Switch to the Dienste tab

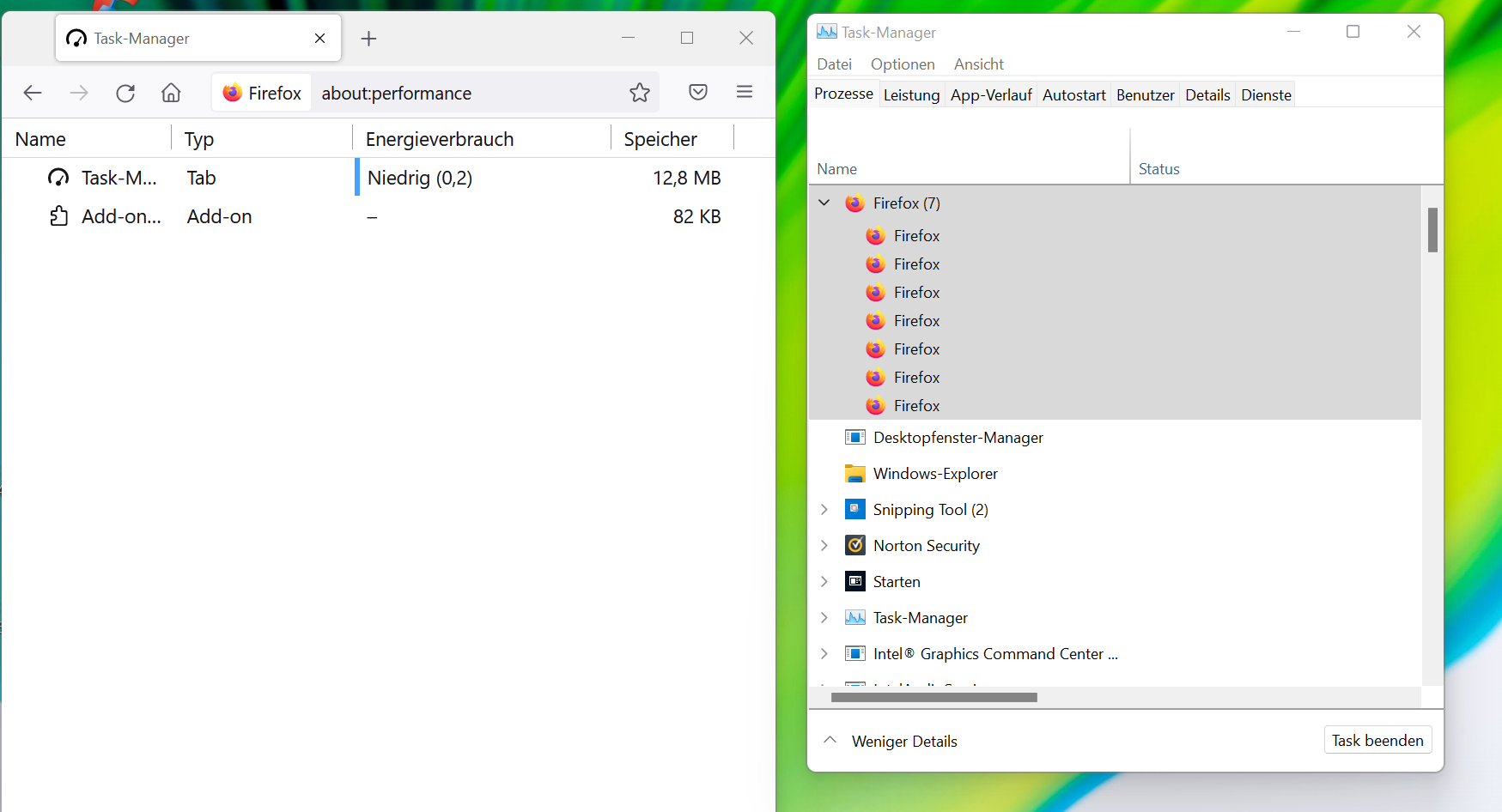(x=1266, y=95)
